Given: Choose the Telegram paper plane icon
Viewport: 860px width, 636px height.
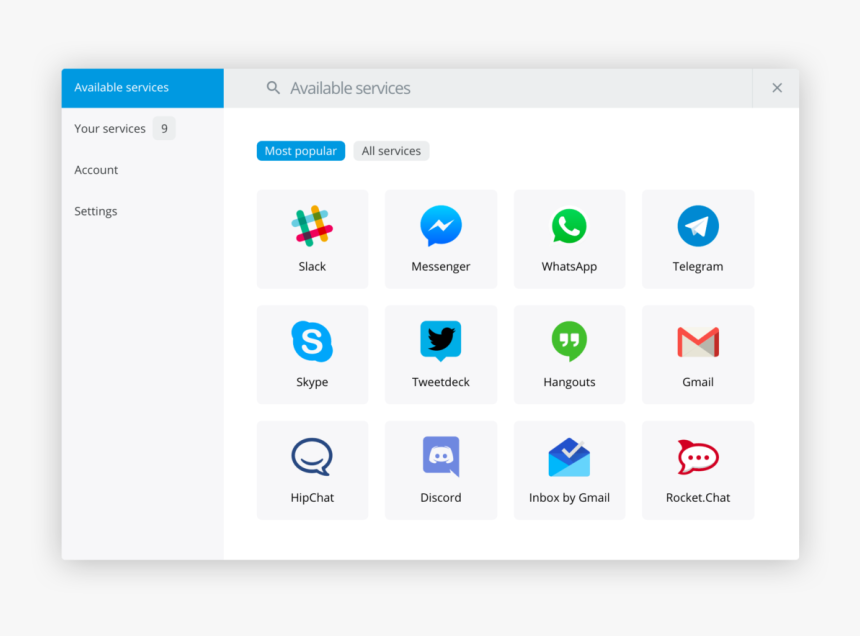Looking at the screenshot, I should [x=698, y=226].
